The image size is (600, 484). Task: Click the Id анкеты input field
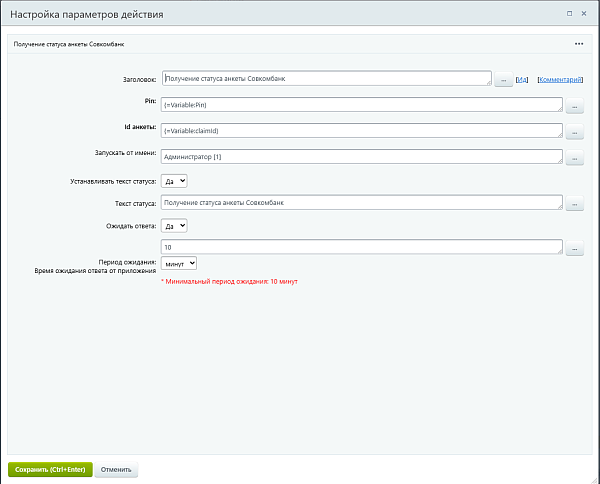[x=362, y=131]
